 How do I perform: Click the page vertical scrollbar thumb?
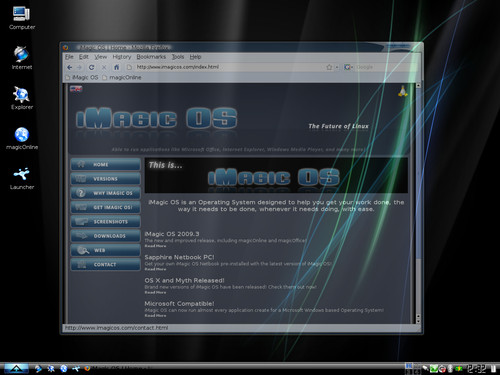click(x=418, y=173)
